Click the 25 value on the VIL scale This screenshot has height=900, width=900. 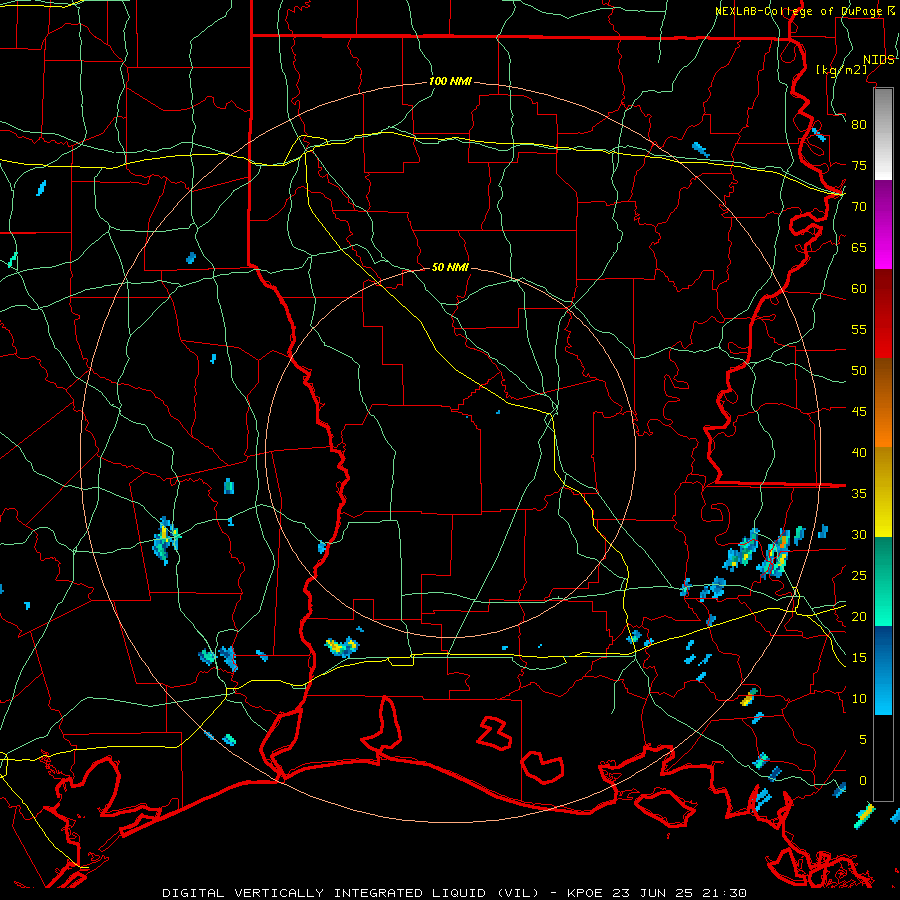pos(859,576)
